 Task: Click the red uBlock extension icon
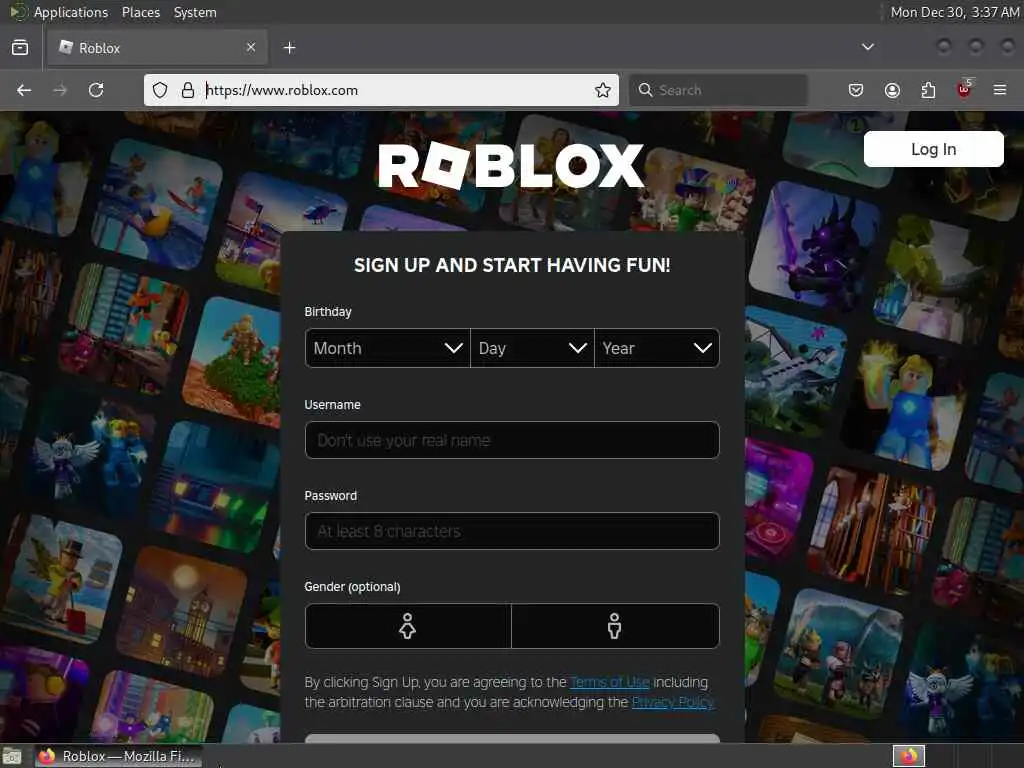pyautogui.click(x=965, y=89)
